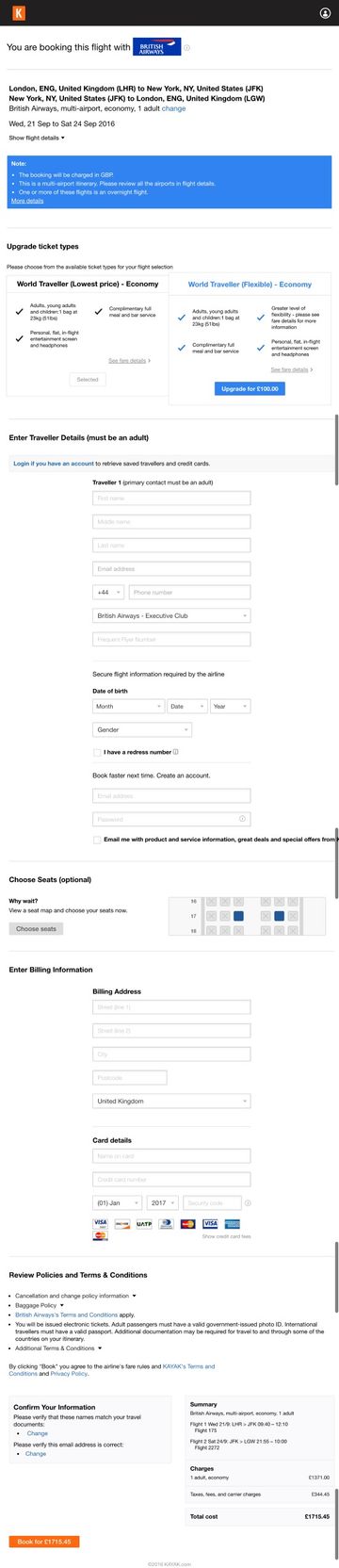Open the Month date of birth dropdown
The image size is (339, 1568).
coord(127,706)
